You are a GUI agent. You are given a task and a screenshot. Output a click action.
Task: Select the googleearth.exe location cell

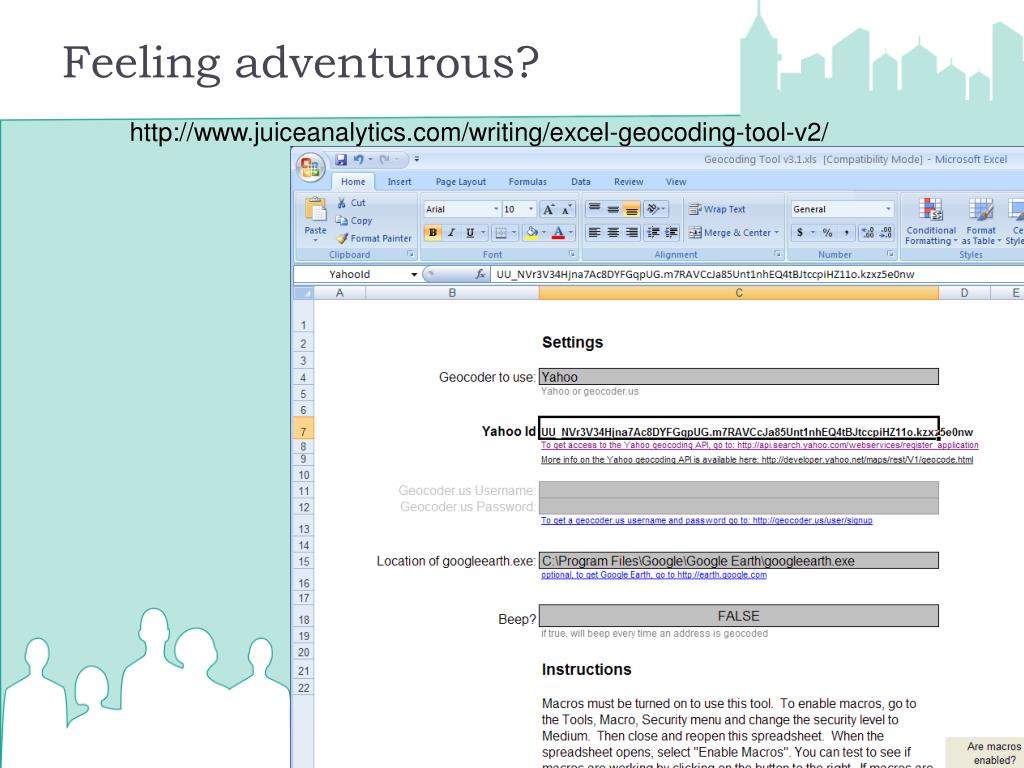click(739, 561)
